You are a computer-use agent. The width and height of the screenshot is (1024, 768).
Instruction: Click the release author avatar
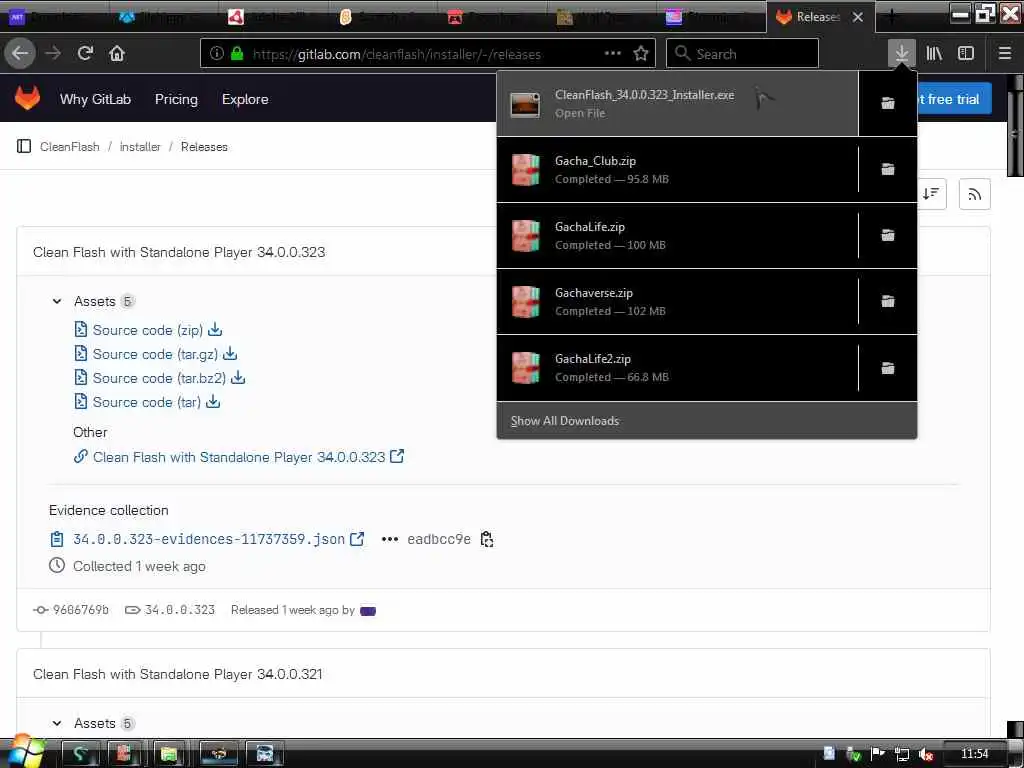368,611
